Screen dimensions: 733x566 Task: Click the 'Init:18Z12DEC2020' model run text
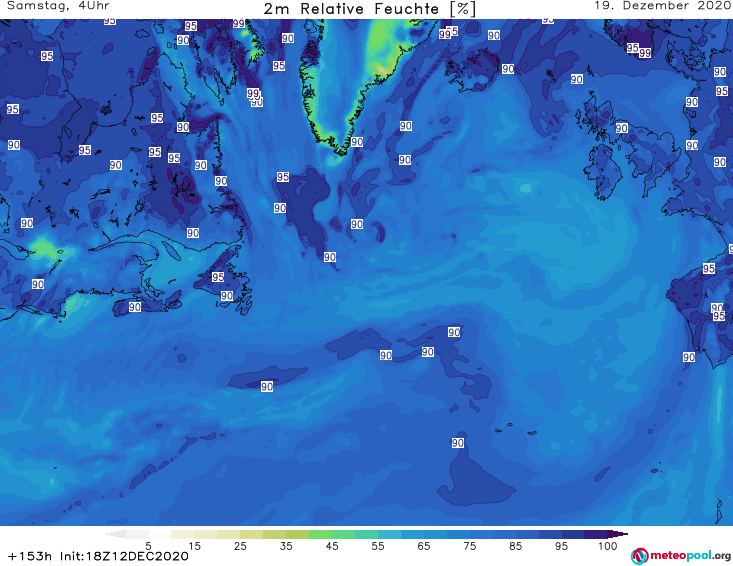pyautogui.click(x=124, y=556)
